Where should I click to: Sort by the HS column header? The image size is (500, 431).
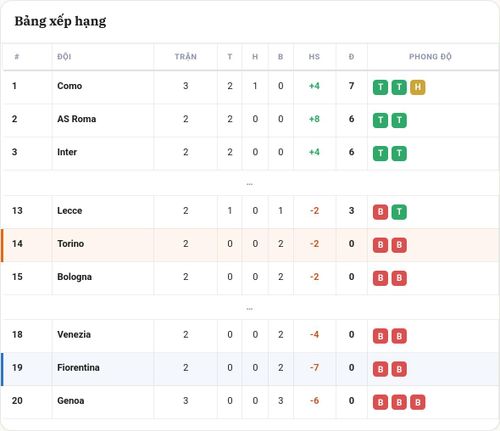(314, 57)
